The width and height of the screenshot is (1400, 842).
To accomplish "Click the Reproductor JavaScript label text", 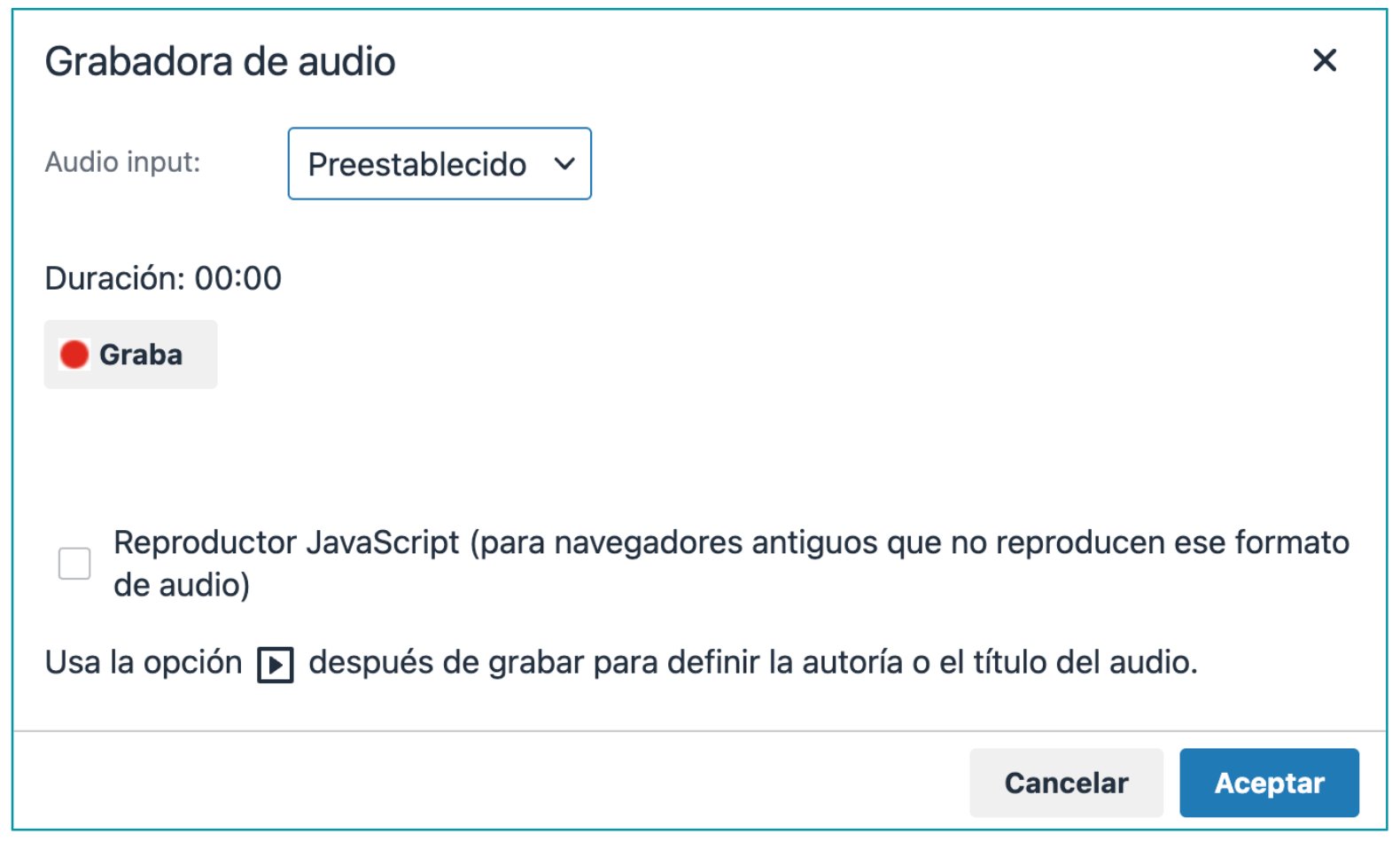I will [x=731, y=563].
